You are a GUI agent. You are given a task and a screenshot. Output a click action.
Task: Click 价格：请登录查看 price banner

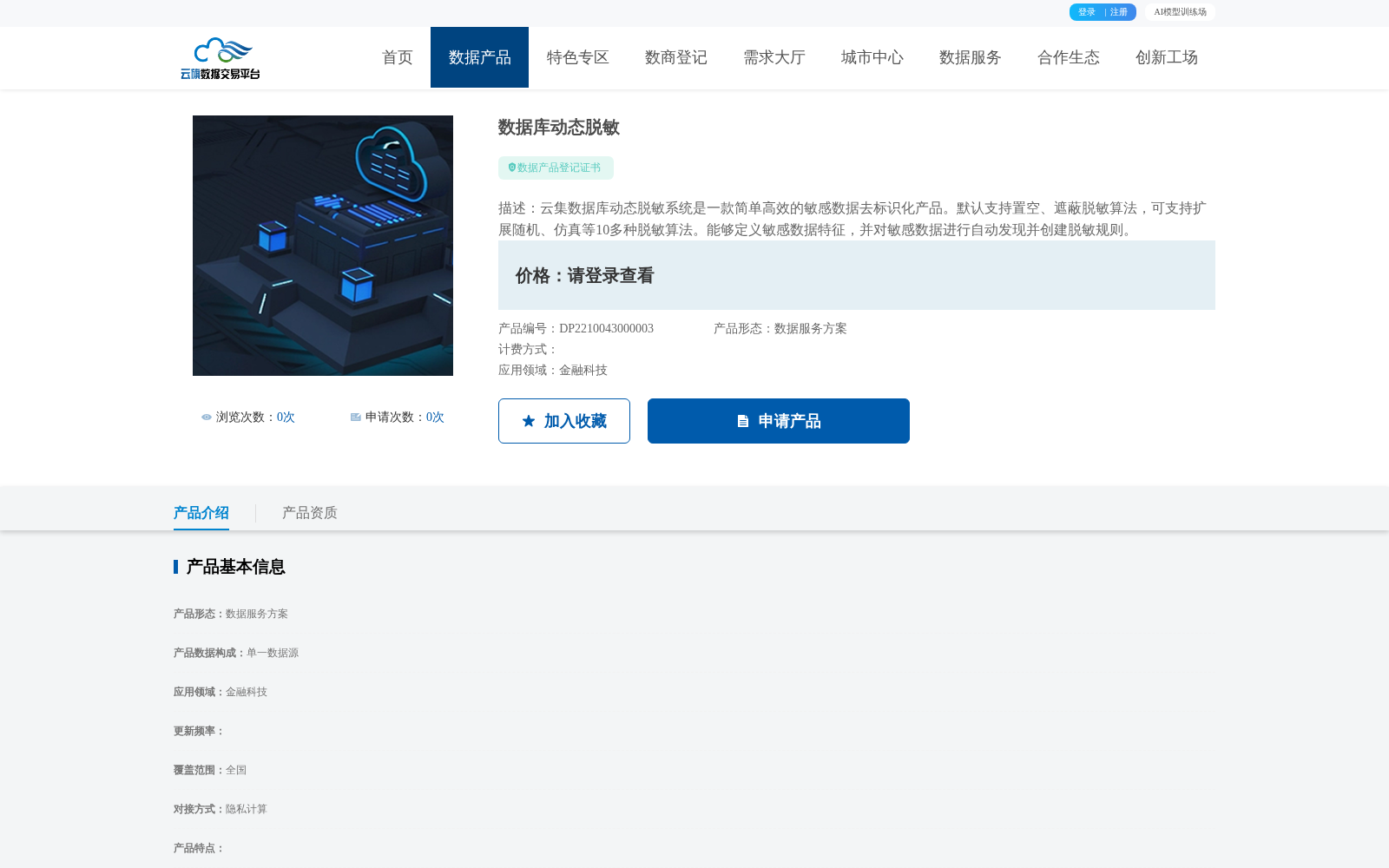[x=857, y=275]
